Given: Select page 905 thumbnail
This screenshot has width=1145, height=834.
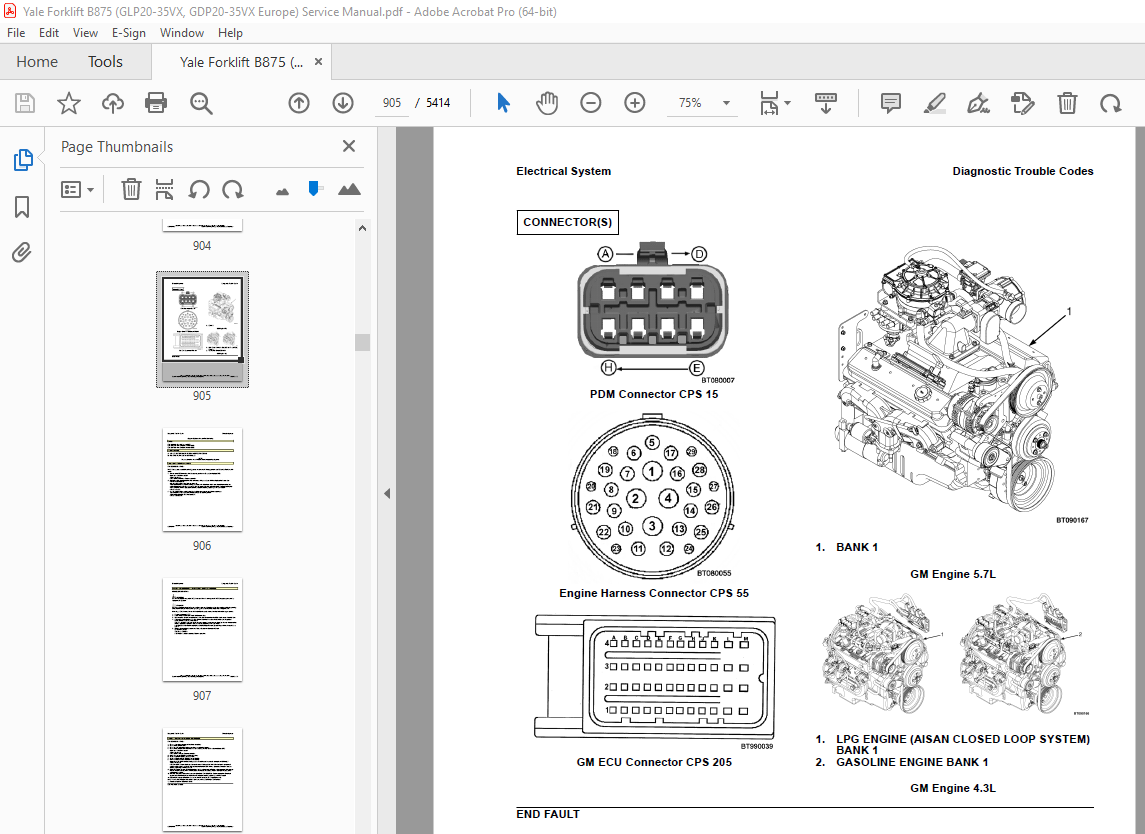Looking at the screenshot, I should (x=202, y=329).
